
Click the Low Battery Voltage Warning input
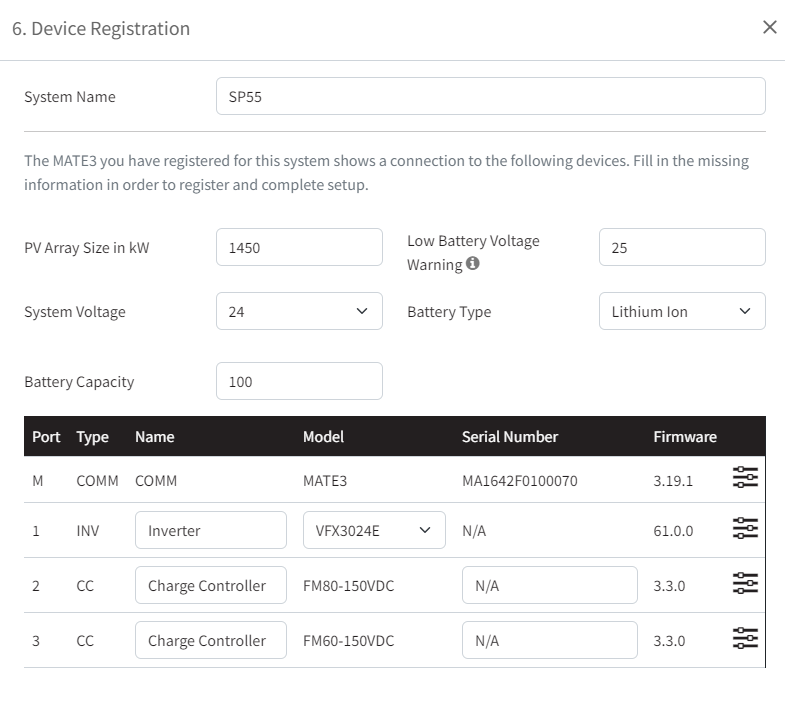coord(682,247)
